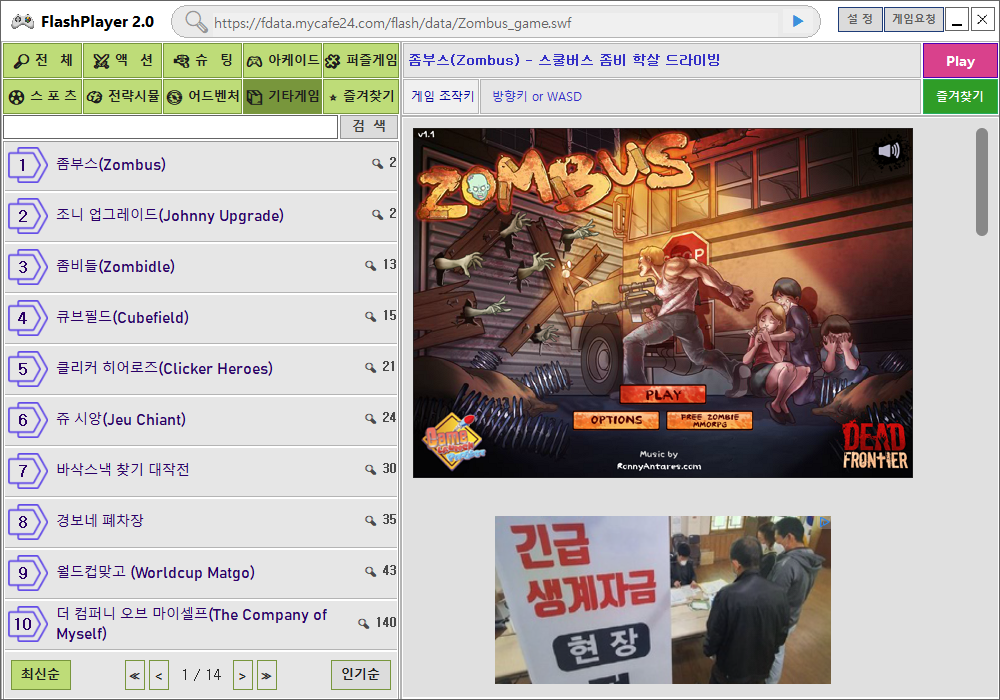This screenshot has width=1000, height=700.
Task: Go to previous page with < button
Action: point(159,676)
